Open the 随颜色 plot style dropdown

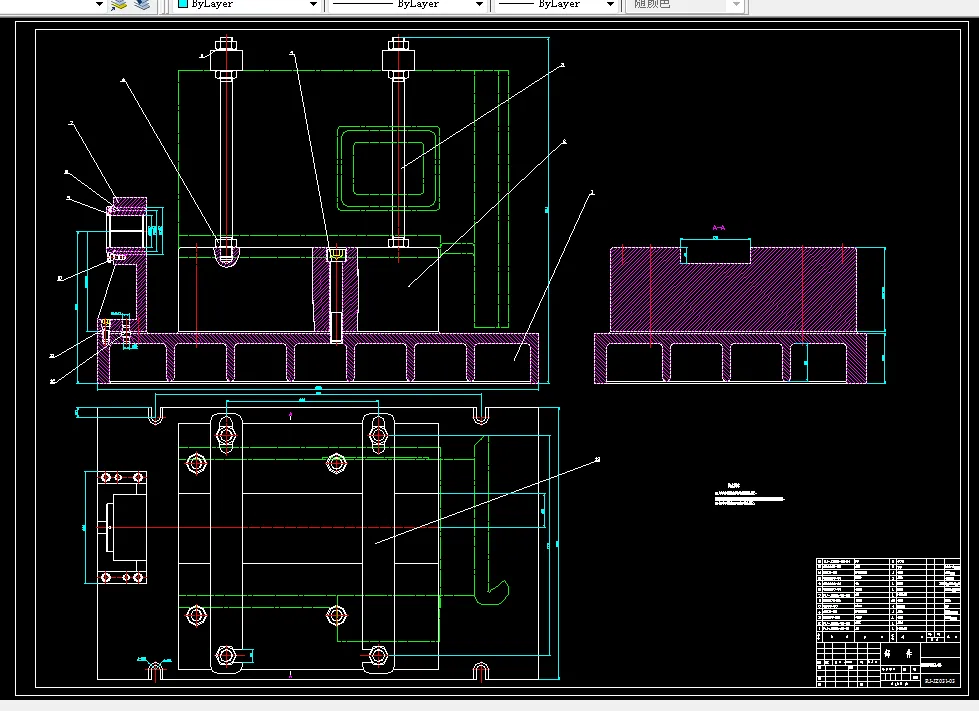pyautogui.click(x=686, y=4)
